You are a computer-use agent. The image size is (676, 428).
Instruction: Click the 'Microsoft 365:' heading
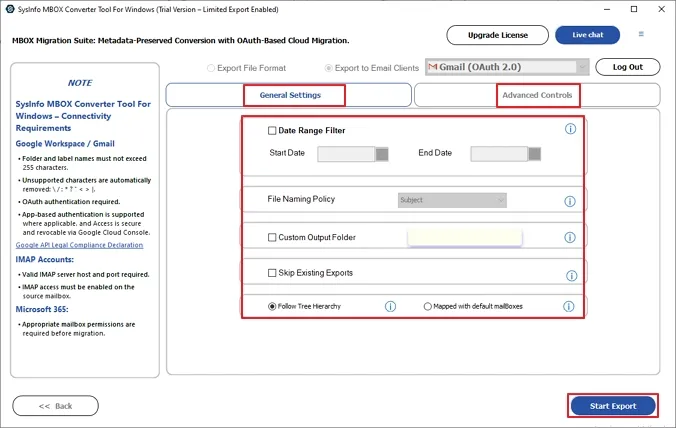pyautogui.click(x=42, y=309)
